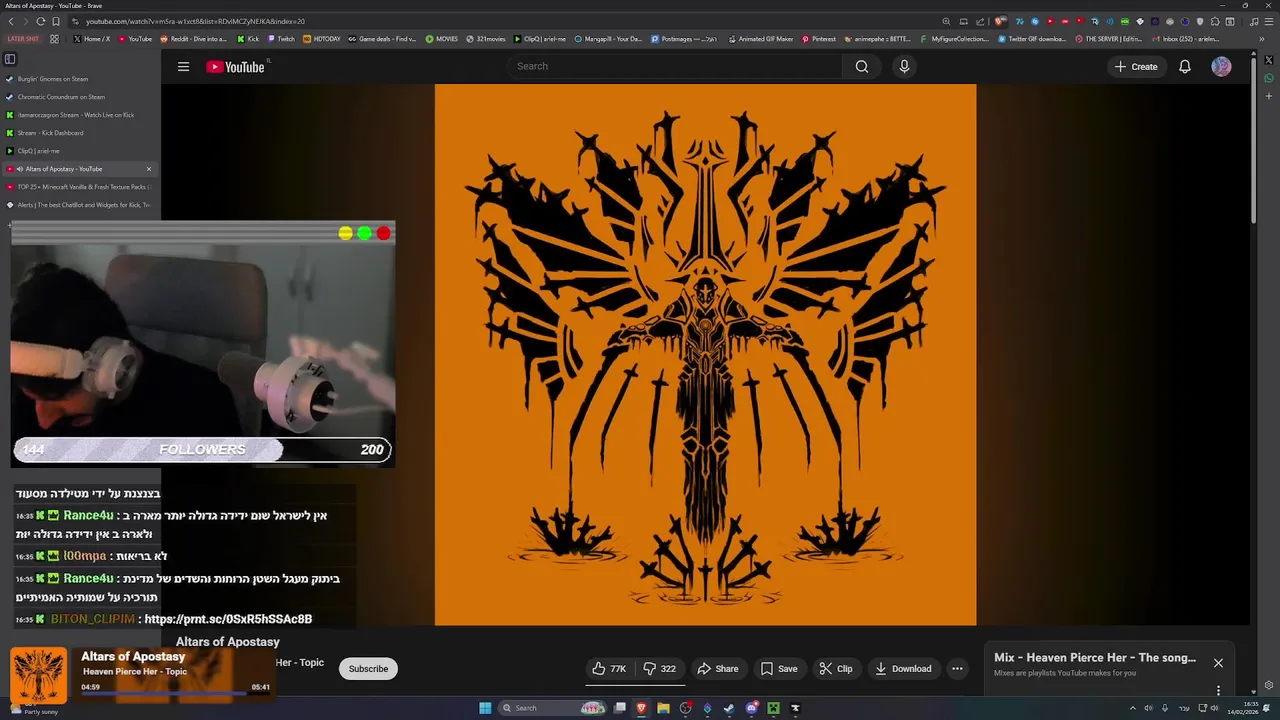Click the share icon in address bar
Viewport: 1280px width, 720px height.
[980, 21]
